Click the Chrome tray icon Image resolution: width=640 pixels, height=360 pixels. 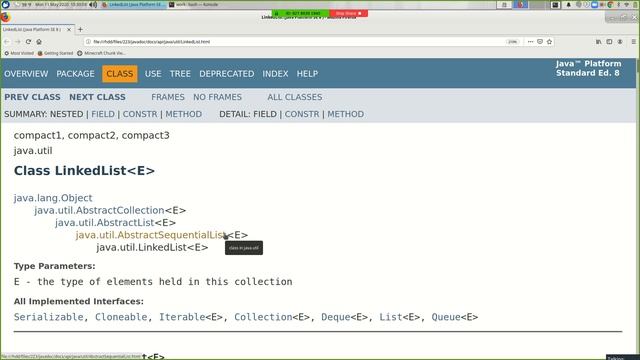coord(610,5)
